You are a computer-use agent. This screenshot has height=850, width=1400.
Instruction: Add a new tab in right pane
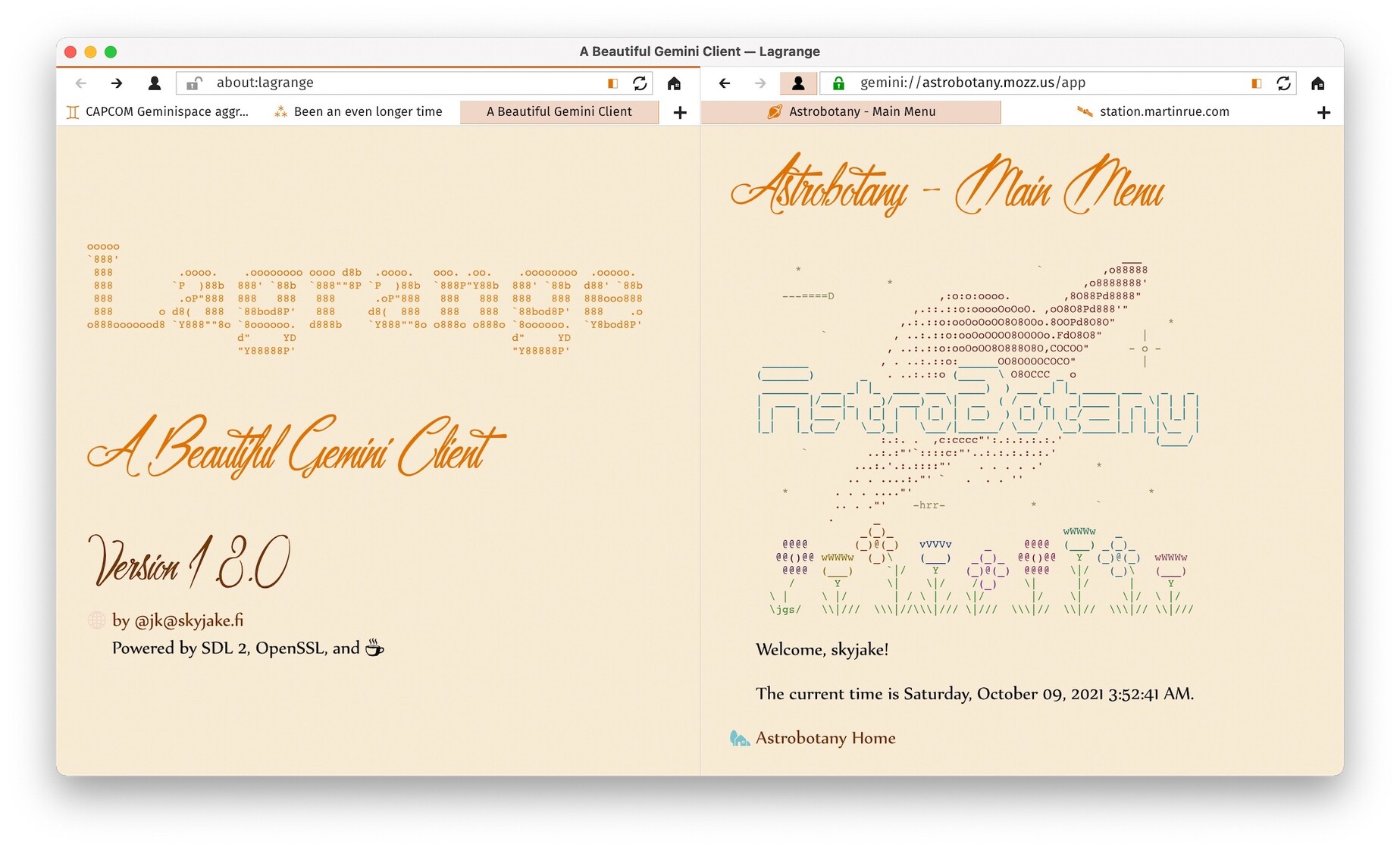[x=1323, y=113]
